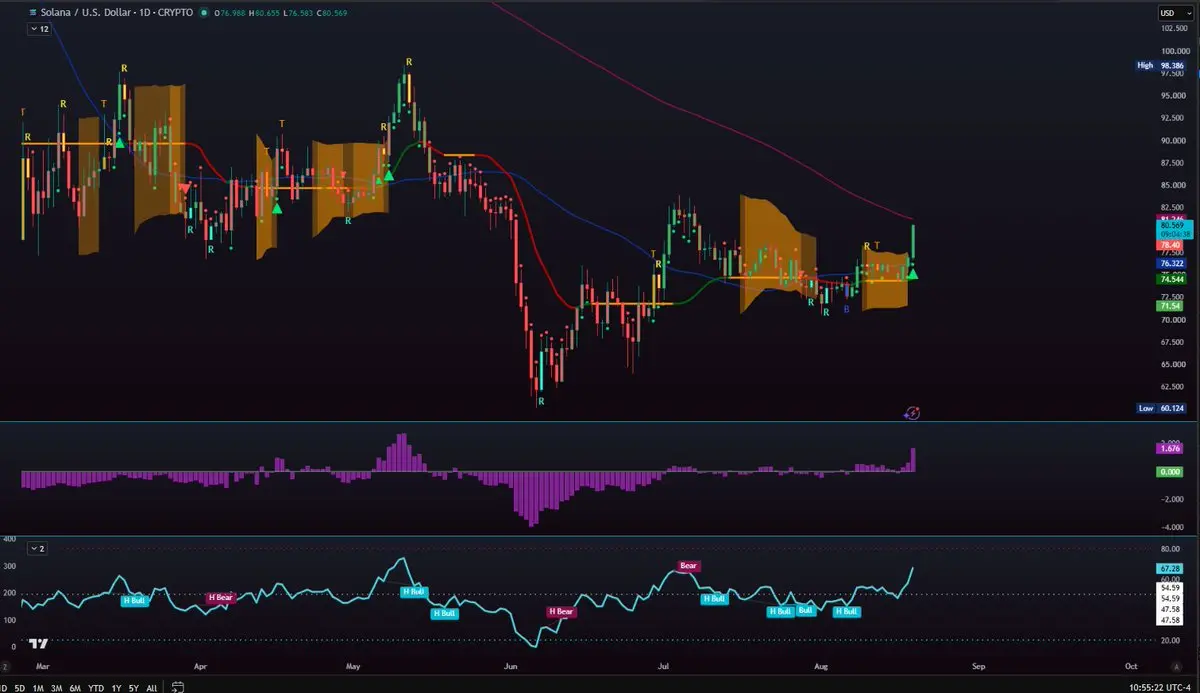Click the Solana symbol logo icon
Viewport: 1200px width, 693px height.
[35, 12]
